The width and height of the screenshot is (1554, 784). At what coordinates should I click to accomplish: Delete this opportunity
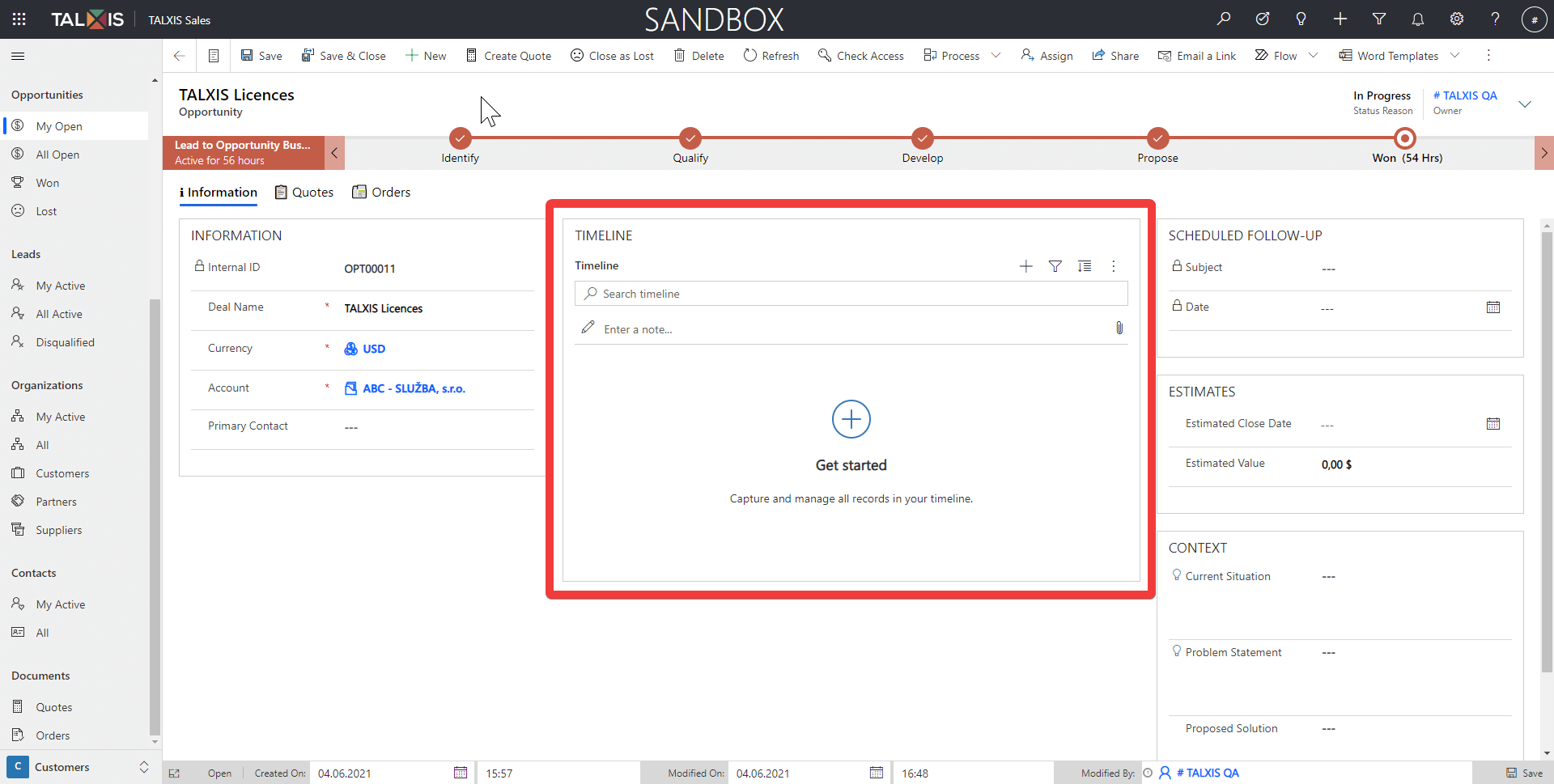point(699,56)
